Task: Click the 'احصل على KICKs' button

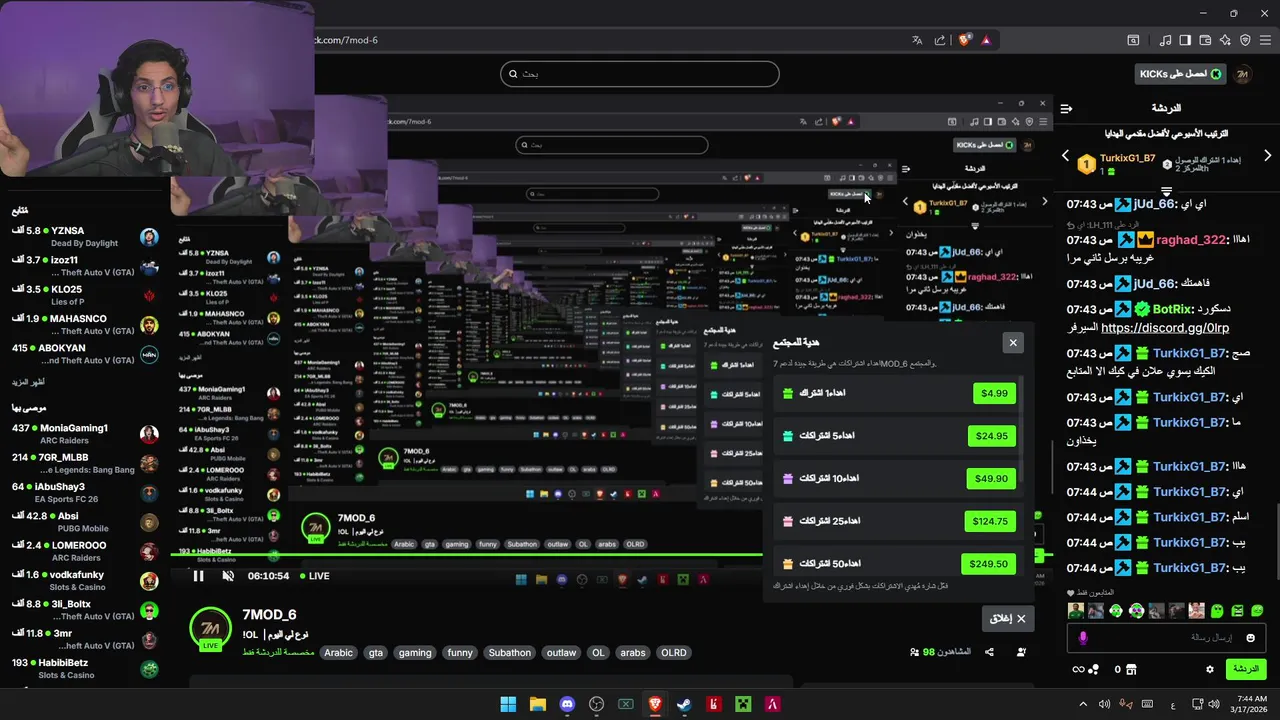Action: pos(1181,74)
